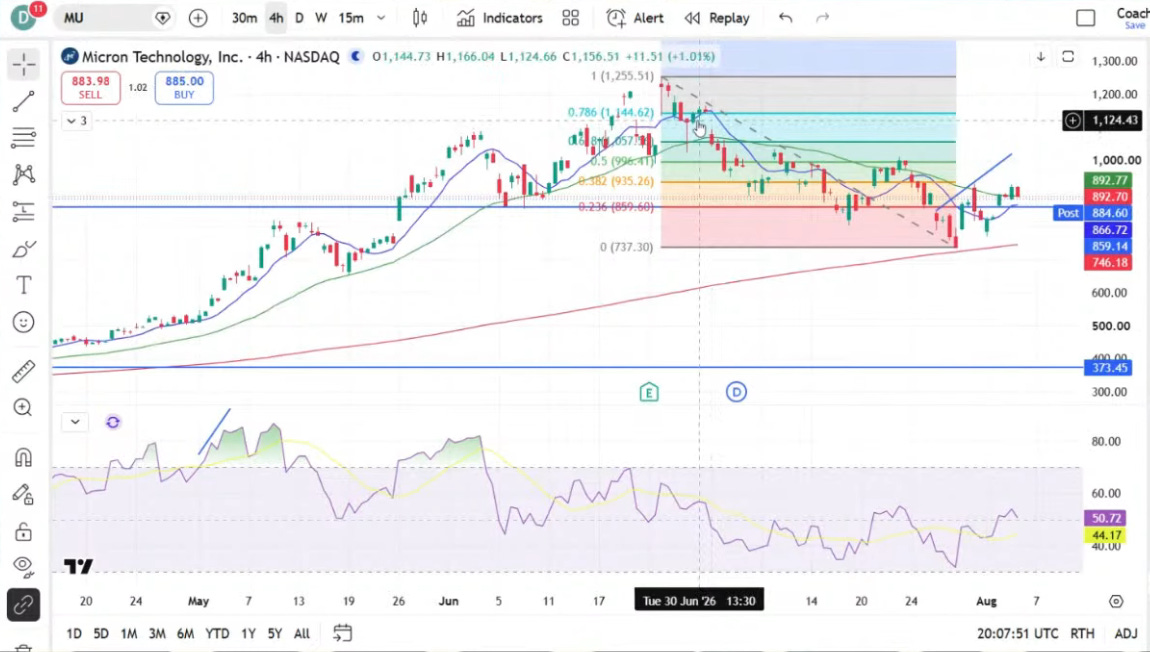
Task: Select the trend line drawing tool
Action: click(x=23, y=101)
